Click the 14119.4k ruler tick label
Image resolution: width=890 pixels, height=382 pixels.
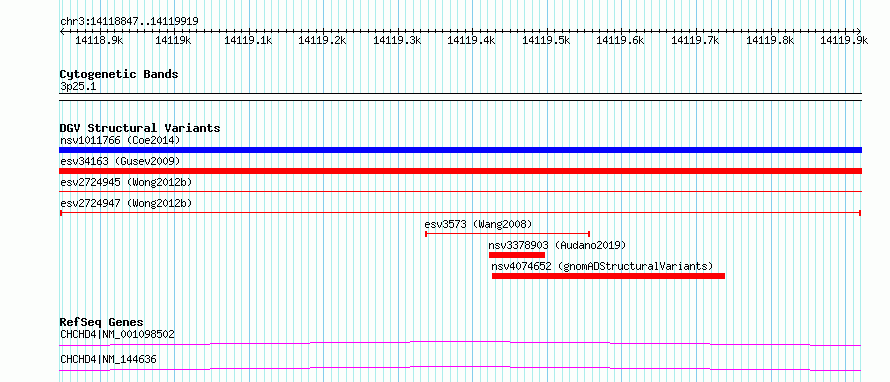pyautogui.click(x=471, y=40)
